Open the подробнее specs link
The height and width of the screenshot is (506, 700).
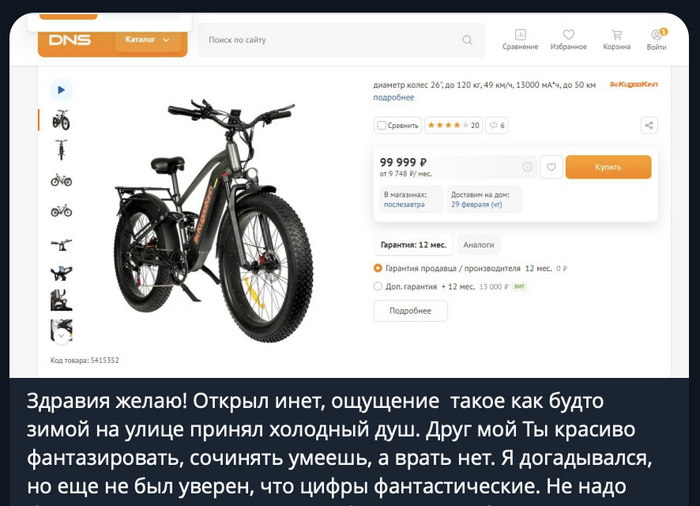[x=394, y=97]
